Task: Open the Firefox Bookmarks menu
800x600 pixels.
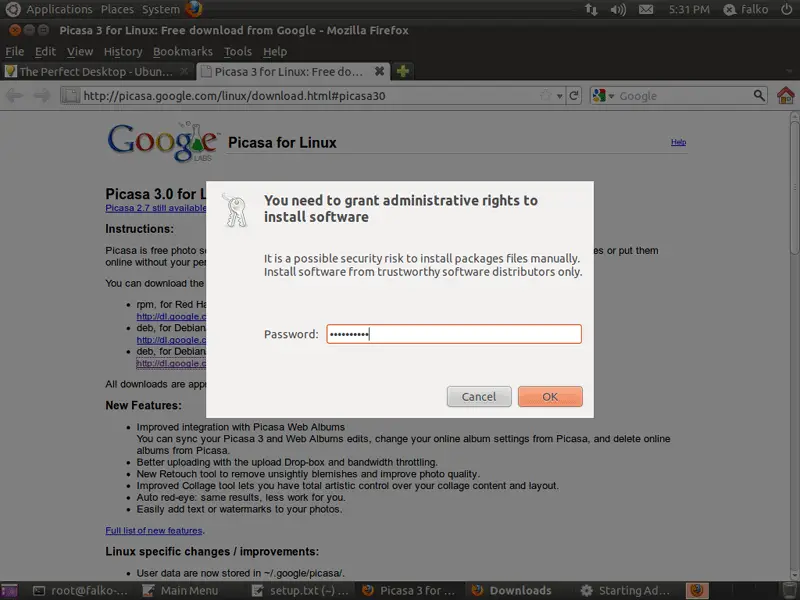Action: pos(183,52)
